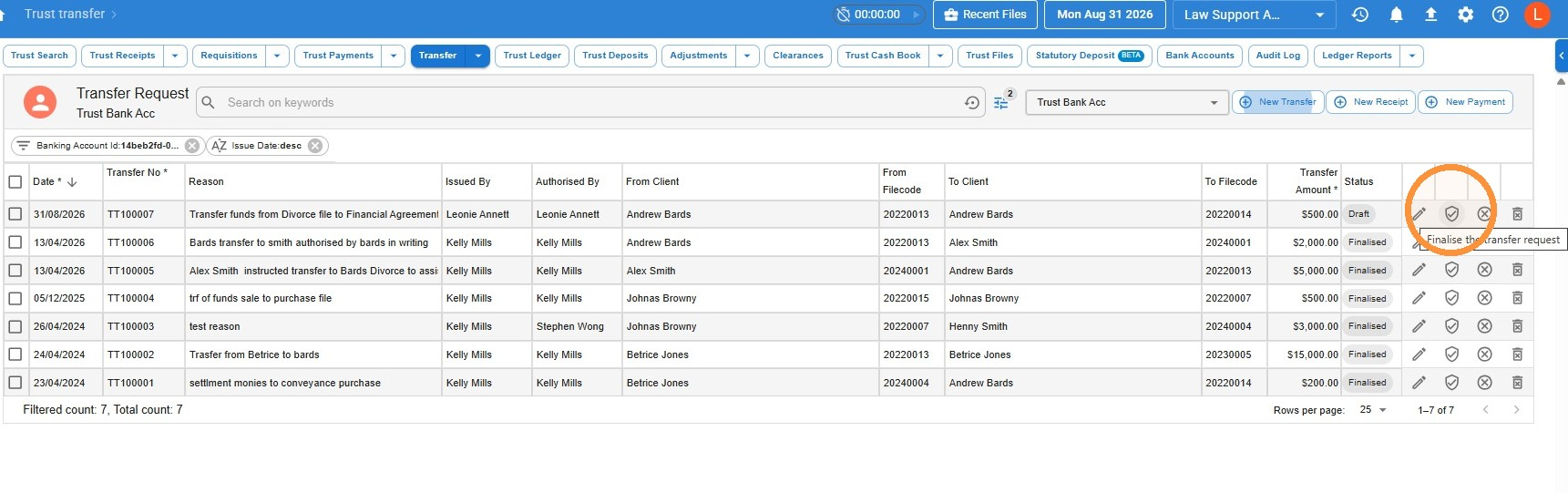Open Recent Files
The width and height of the screenshot is (1568, 493).
985,15
